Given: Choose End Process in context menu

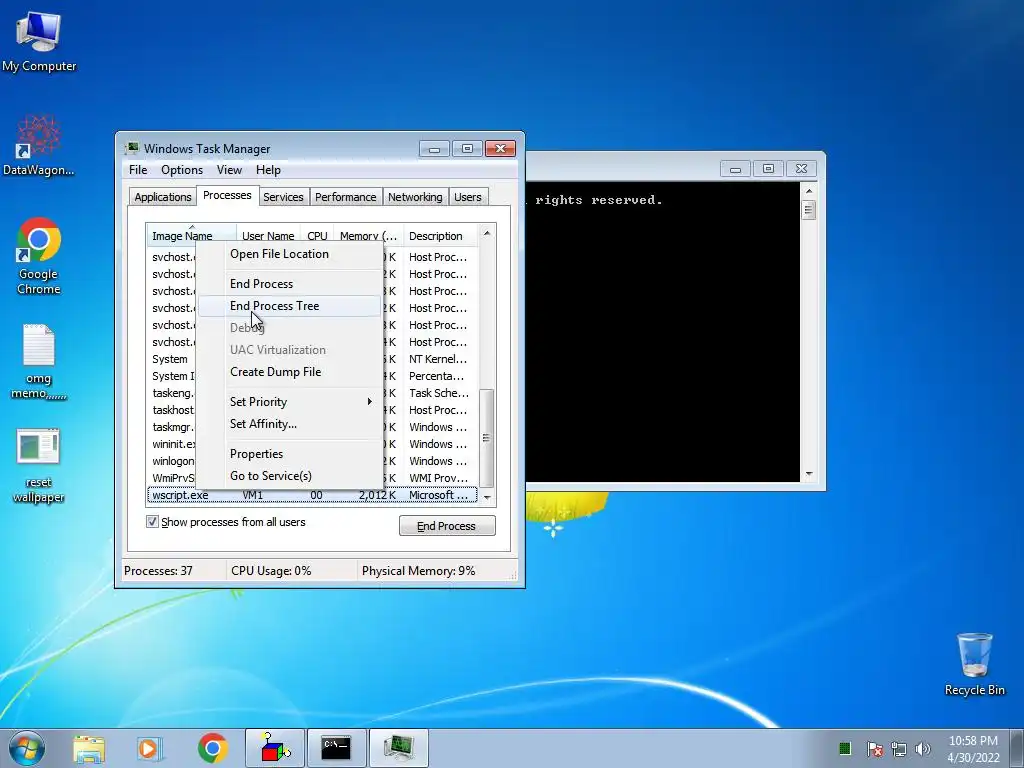Looking at the screenshot, I should [289, 283].
